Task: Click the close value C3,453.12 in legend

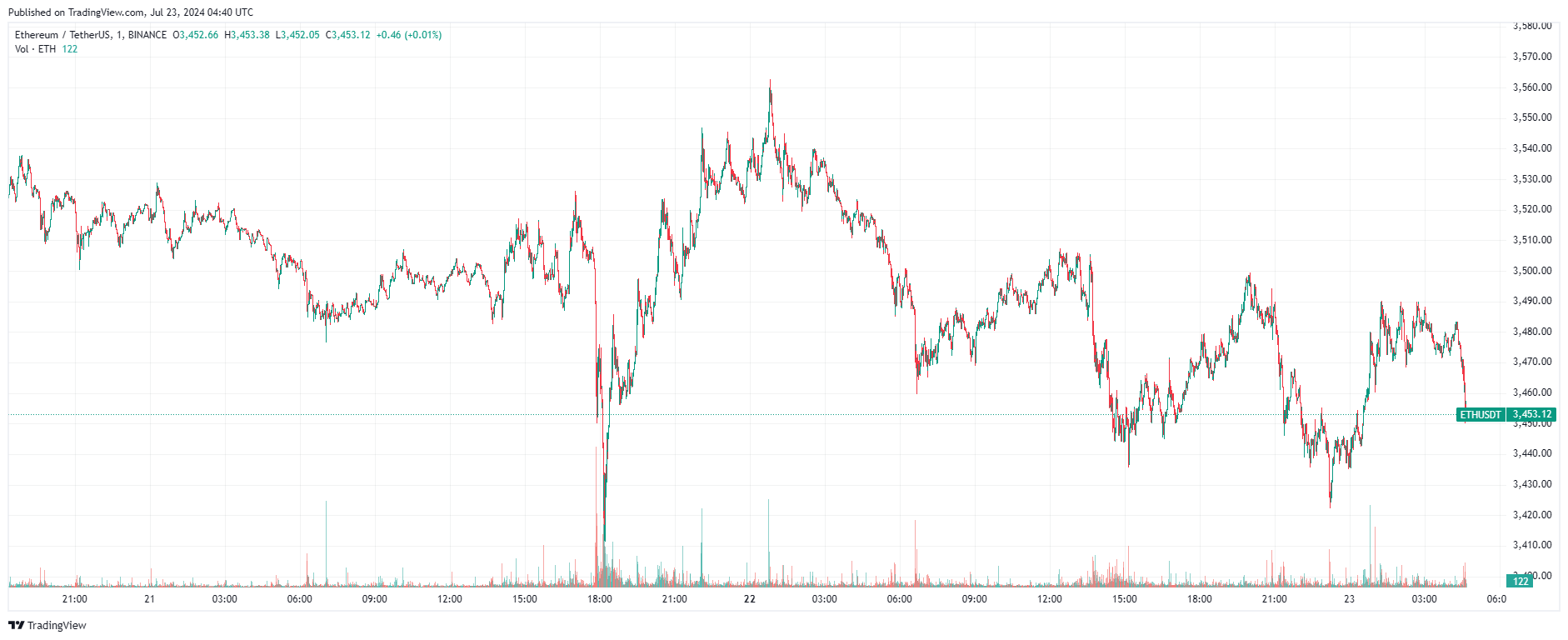Action: point(347,35)
